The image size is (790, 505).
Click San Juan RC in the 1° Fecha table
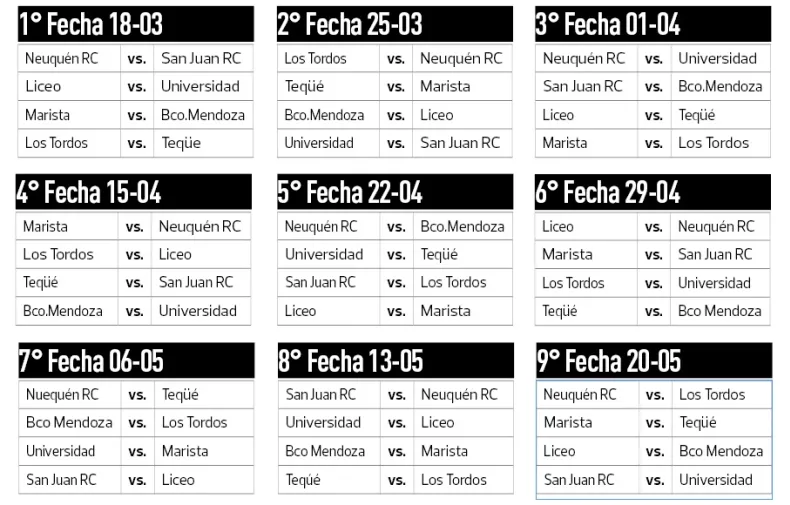point(201,58)
